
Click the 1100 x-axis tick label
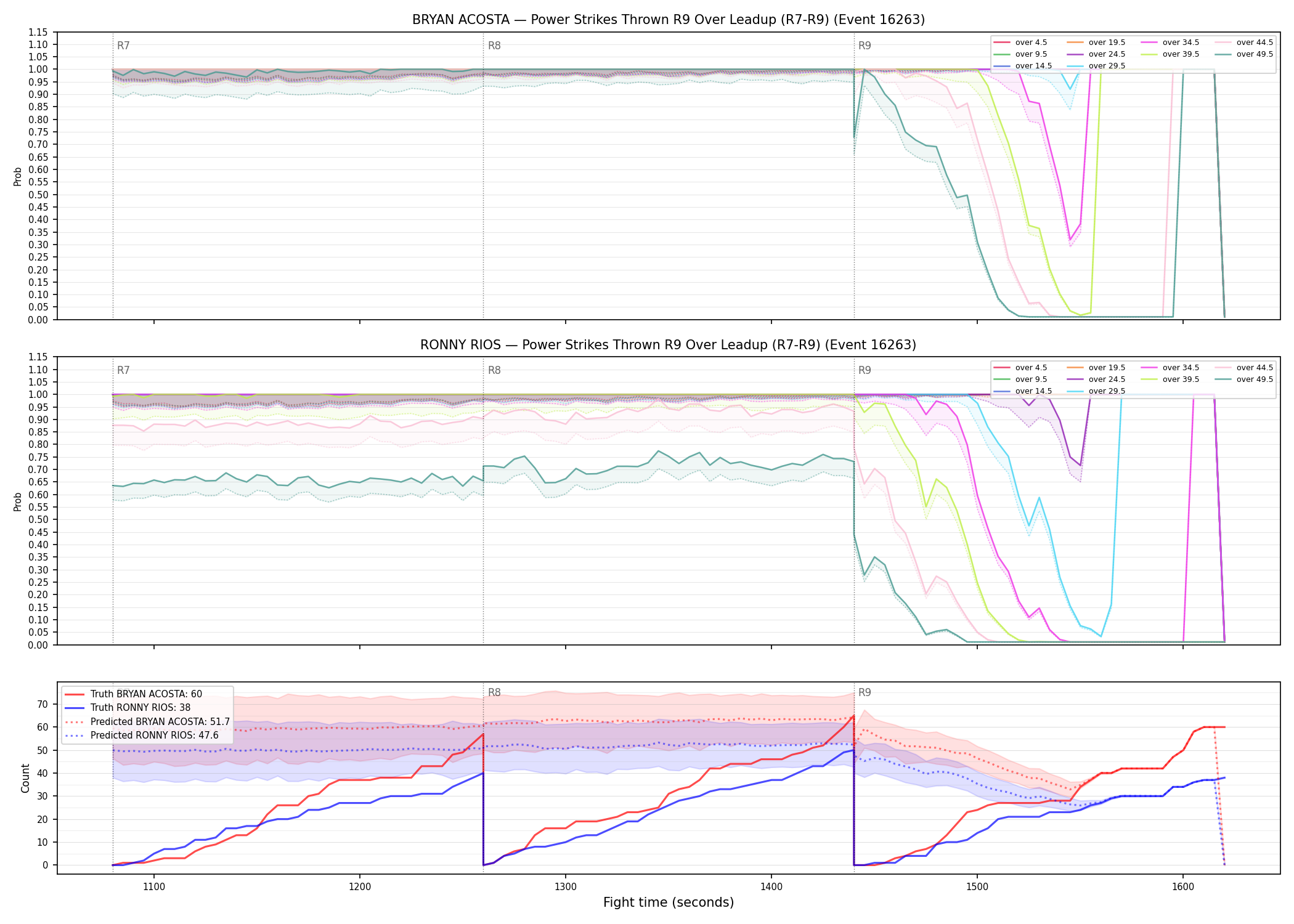[x=154, y=887]
